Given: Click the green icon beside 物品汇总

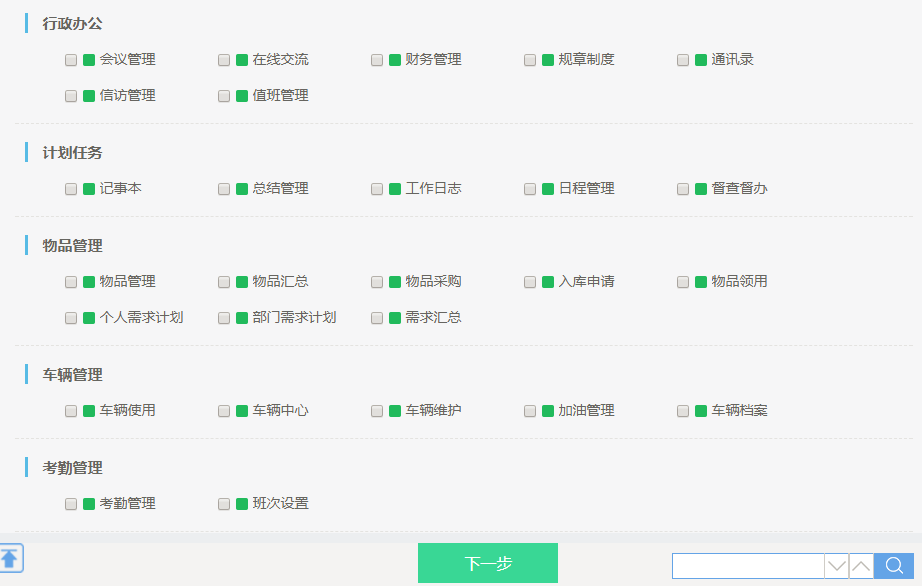Looking at the screenshot, I should (x=242, y=282).
